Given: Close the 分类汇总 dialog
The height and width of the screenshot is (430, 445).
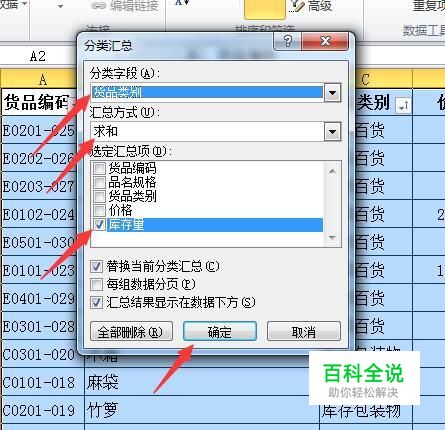Looking at the screenshot, I should [325, 41].
